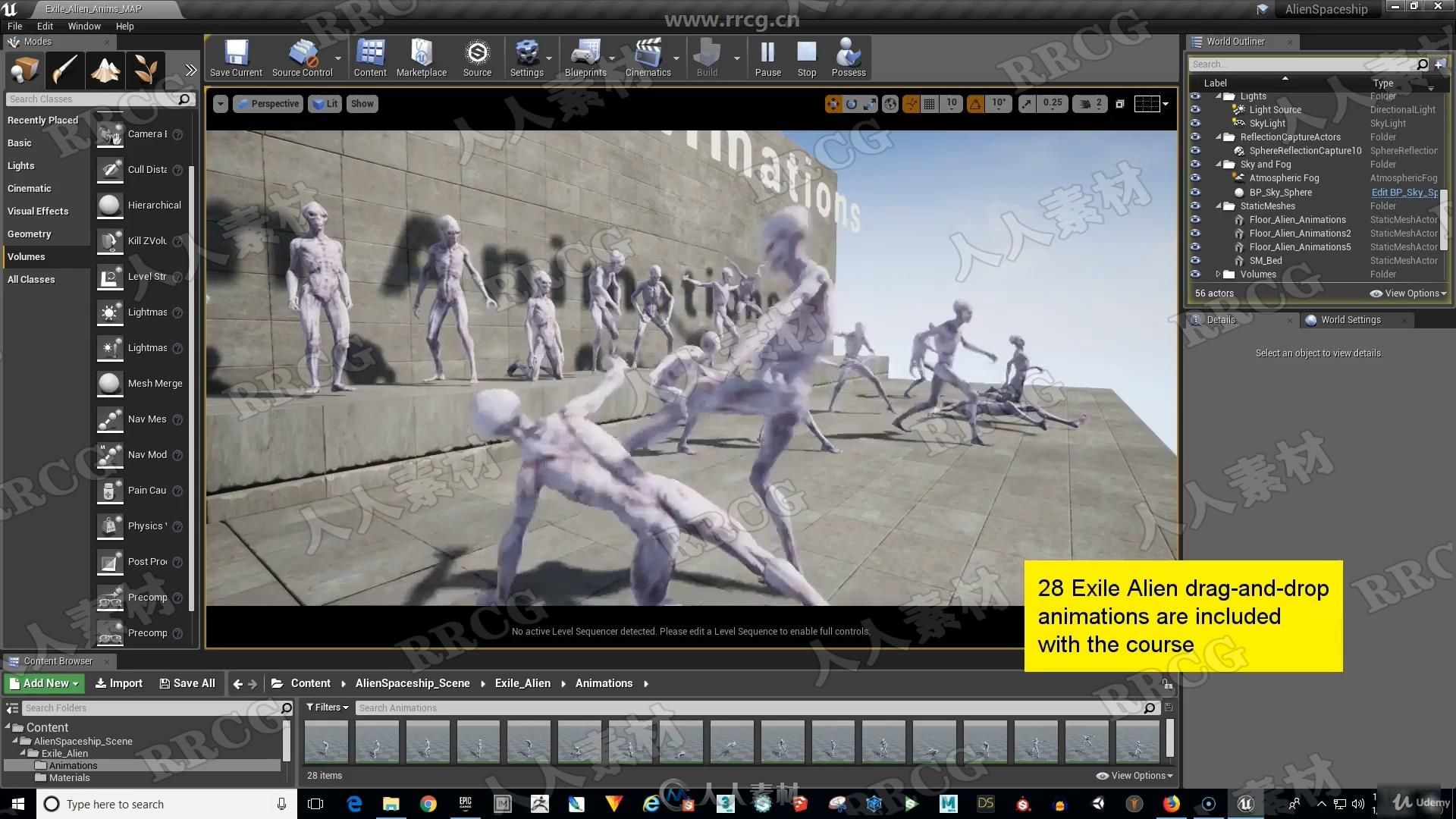Screen dimensions: 1456x819
Task: Click the Source toolbar icon
Action: tap(477, 58)
